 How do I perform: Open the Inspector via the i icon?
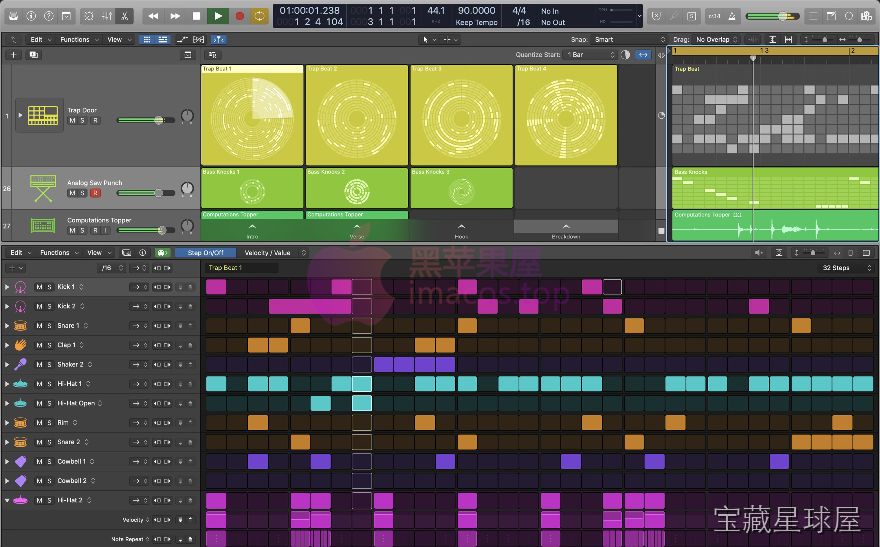[31, 16]
